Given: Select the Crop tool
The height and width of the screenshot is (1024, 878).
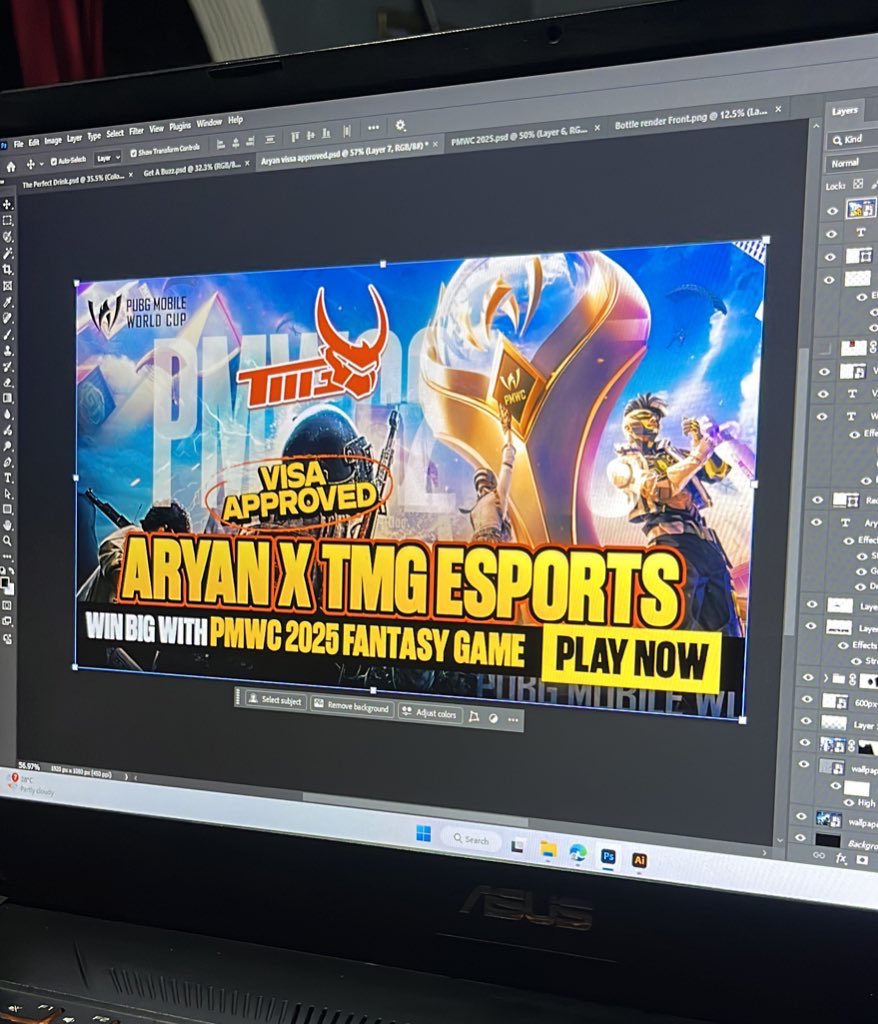Looking at the screenshot, I should click(7, 269).
